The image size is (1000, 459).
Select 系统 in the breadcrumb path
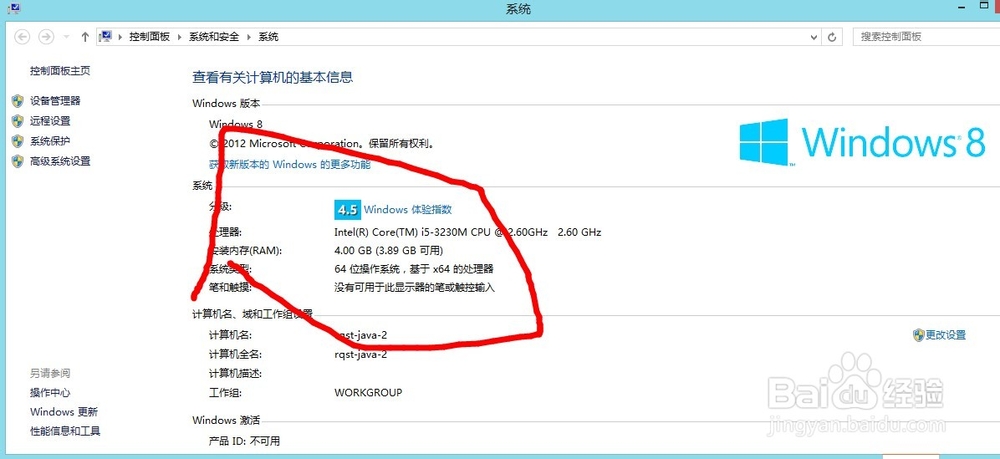point(268,37)
